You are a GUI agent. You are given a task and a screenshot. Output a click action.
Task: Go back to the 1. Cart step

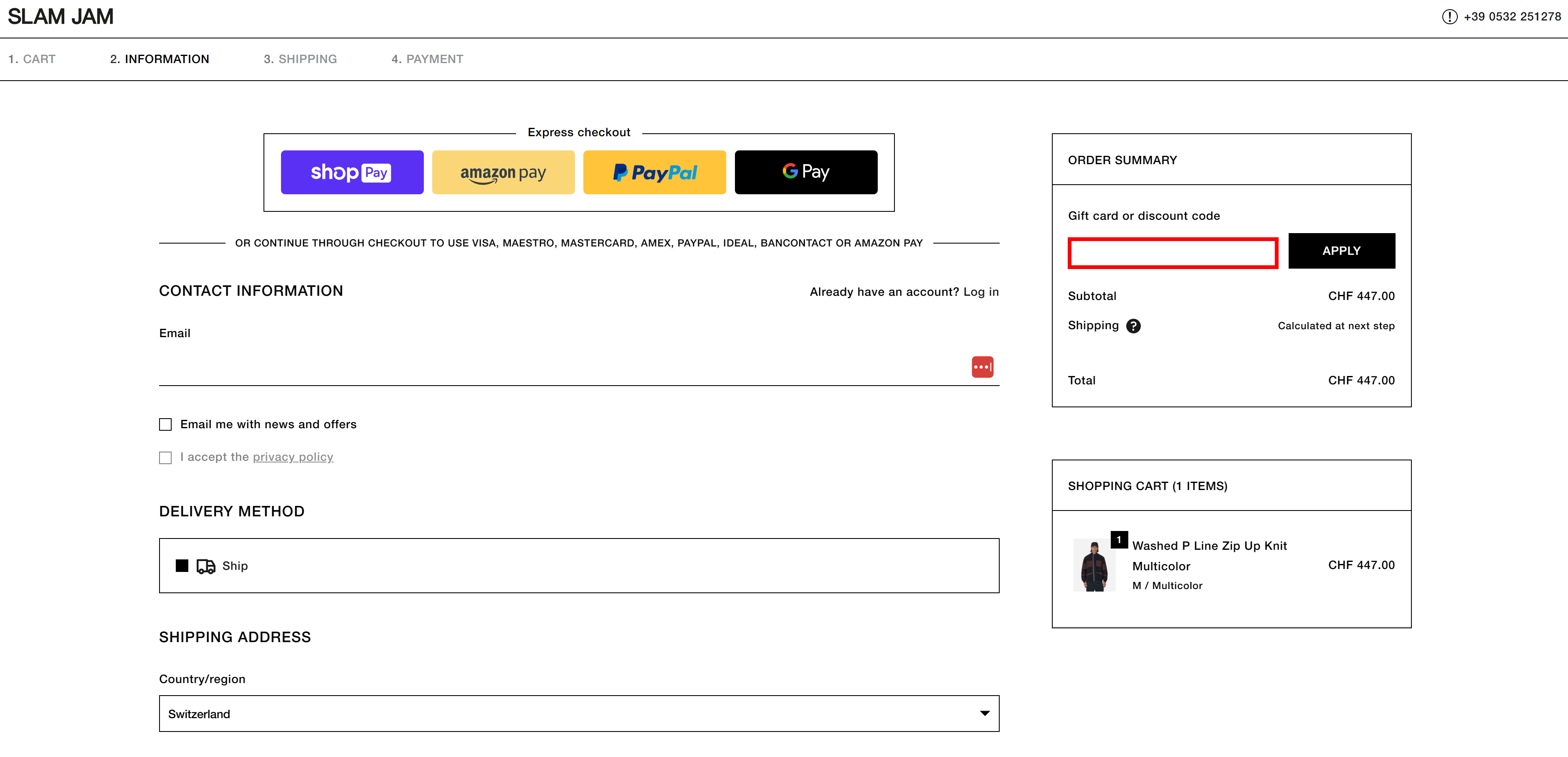(x=32, y=59)
